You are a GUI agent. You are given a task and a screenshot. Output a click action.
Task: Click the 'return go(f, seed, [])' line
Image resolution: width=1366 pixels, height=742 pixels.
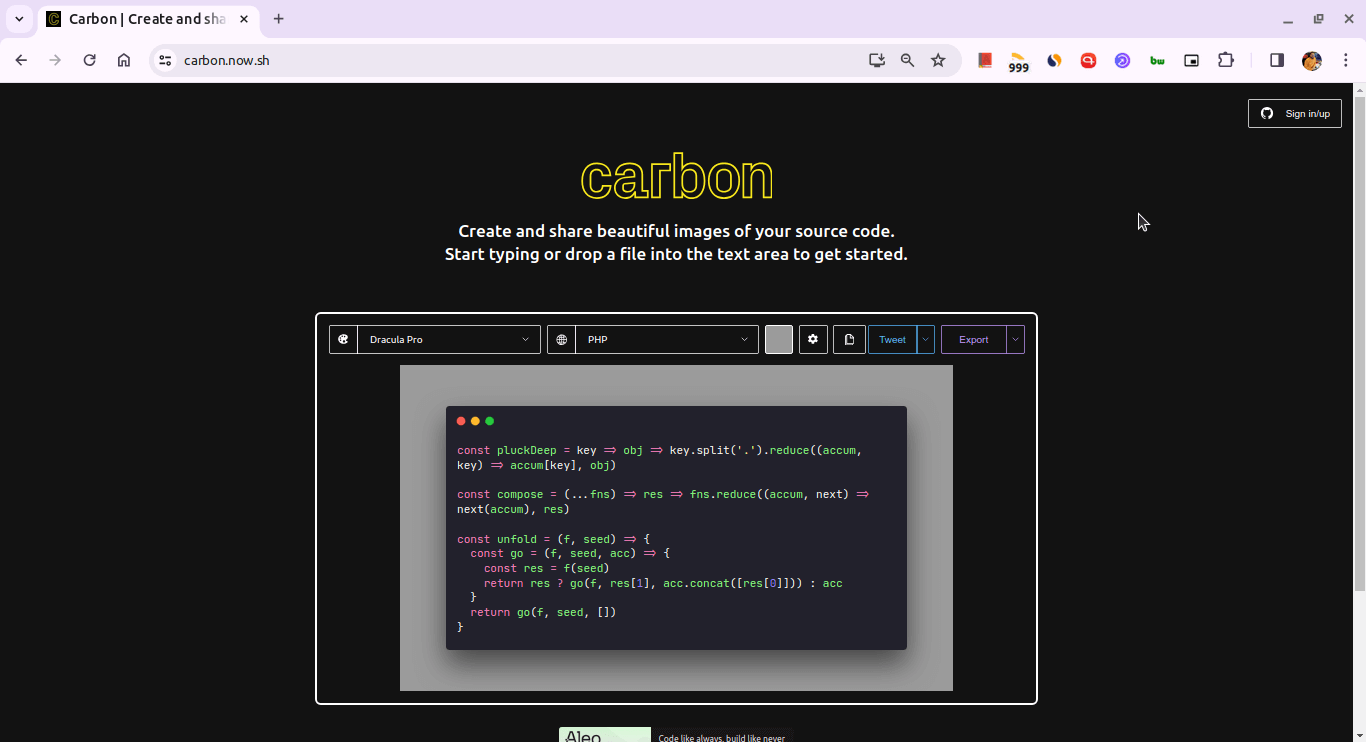[x=543, y=612]
